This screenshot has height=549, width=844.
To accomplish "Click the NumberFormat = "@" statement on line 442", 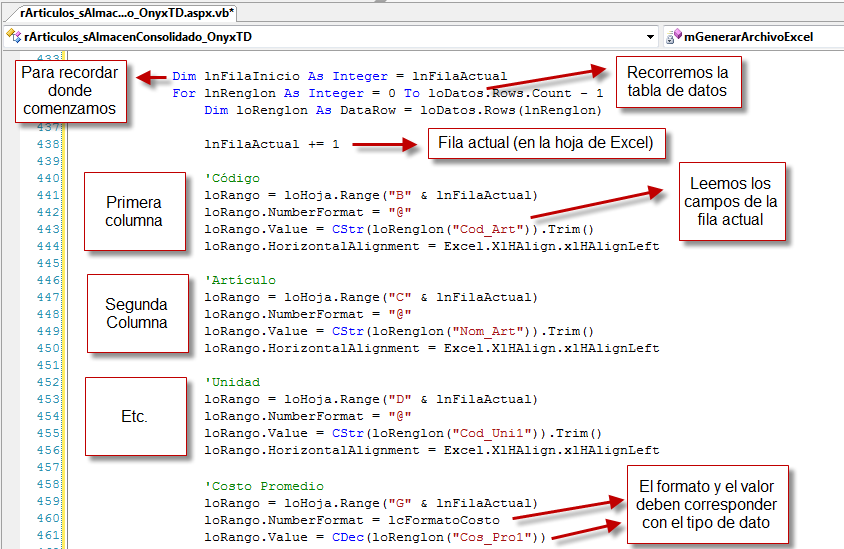I will (308, 213).
